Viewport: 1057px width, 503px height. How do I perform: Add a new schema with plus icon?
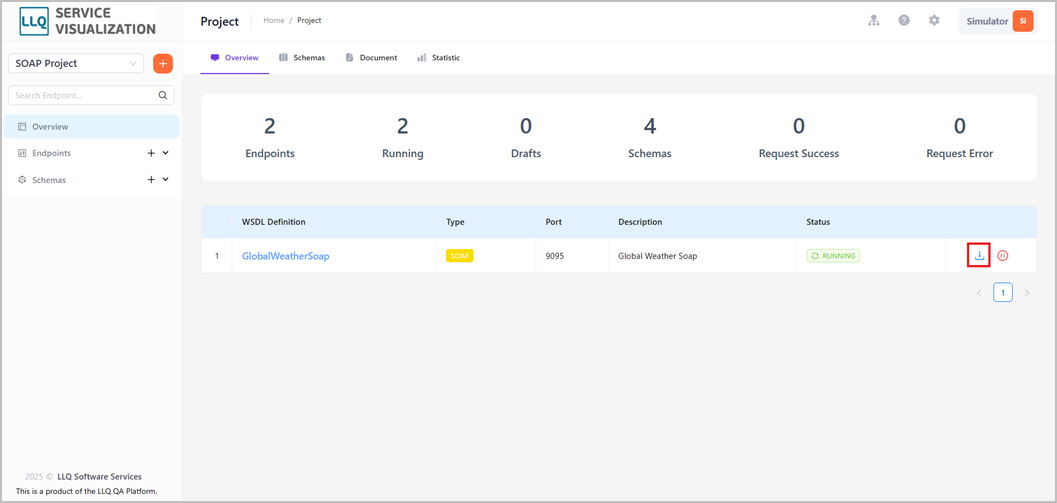coord(151,179)
